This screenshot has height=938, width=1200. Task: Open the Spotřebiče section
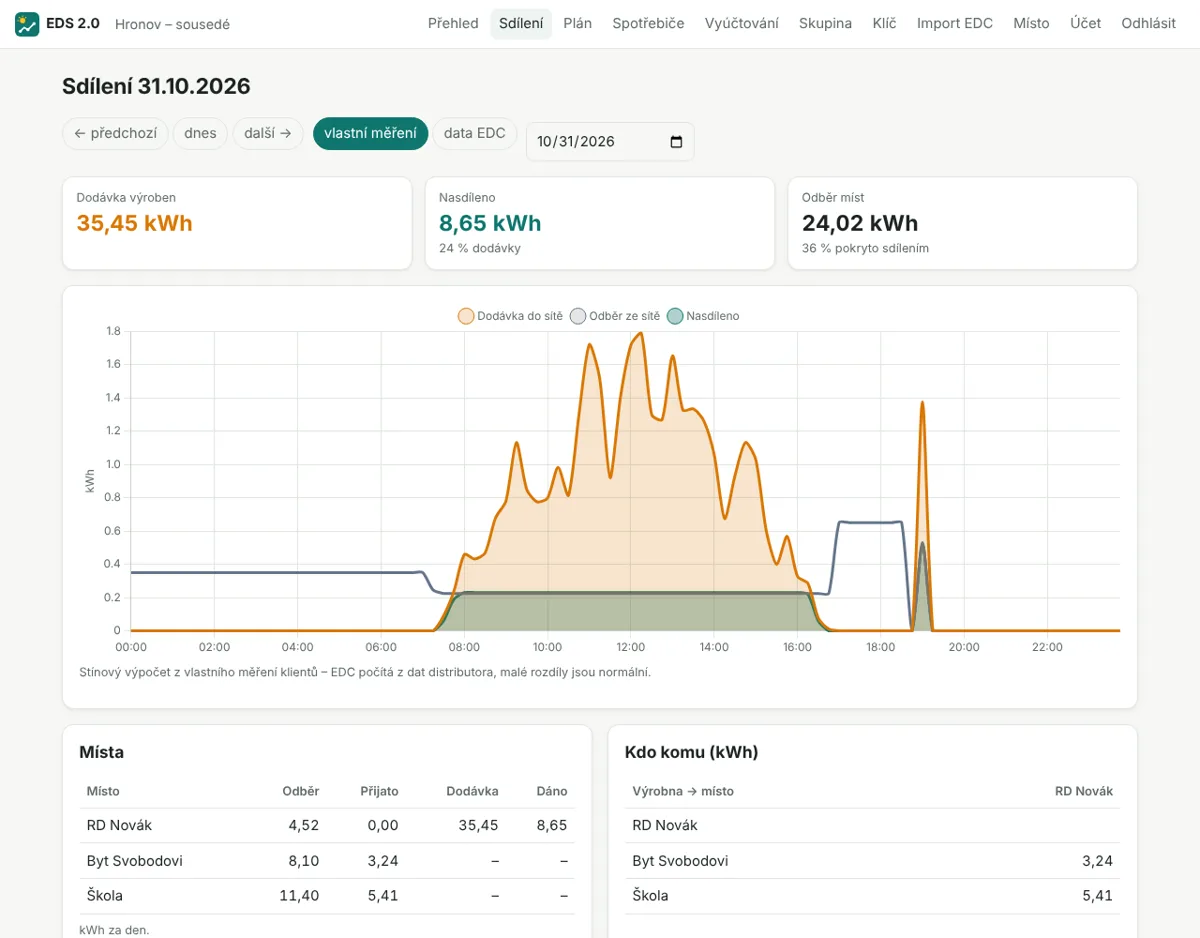(648, 23)
